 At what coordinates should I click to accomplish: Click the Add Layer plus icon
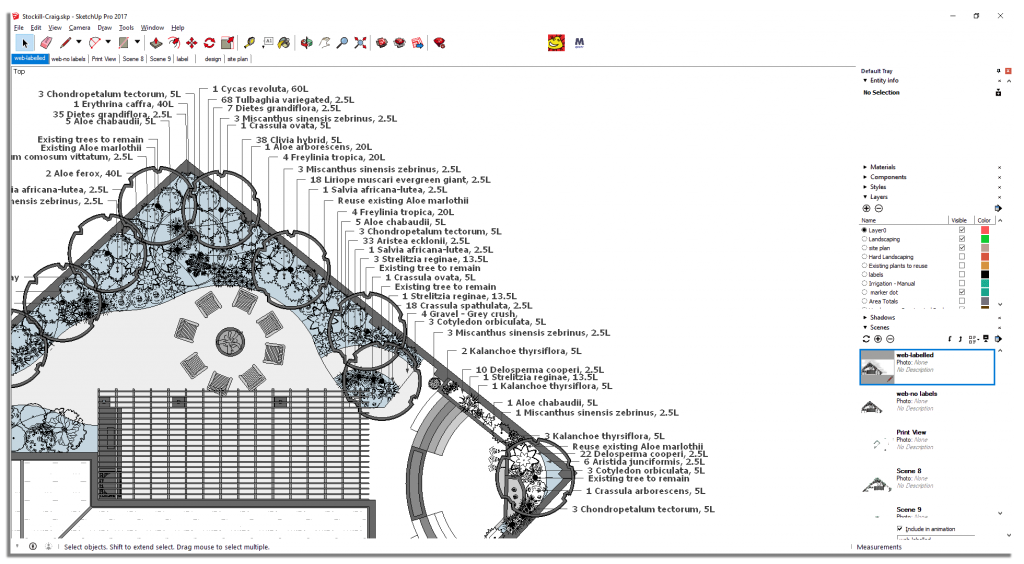(x=866, y=208)
